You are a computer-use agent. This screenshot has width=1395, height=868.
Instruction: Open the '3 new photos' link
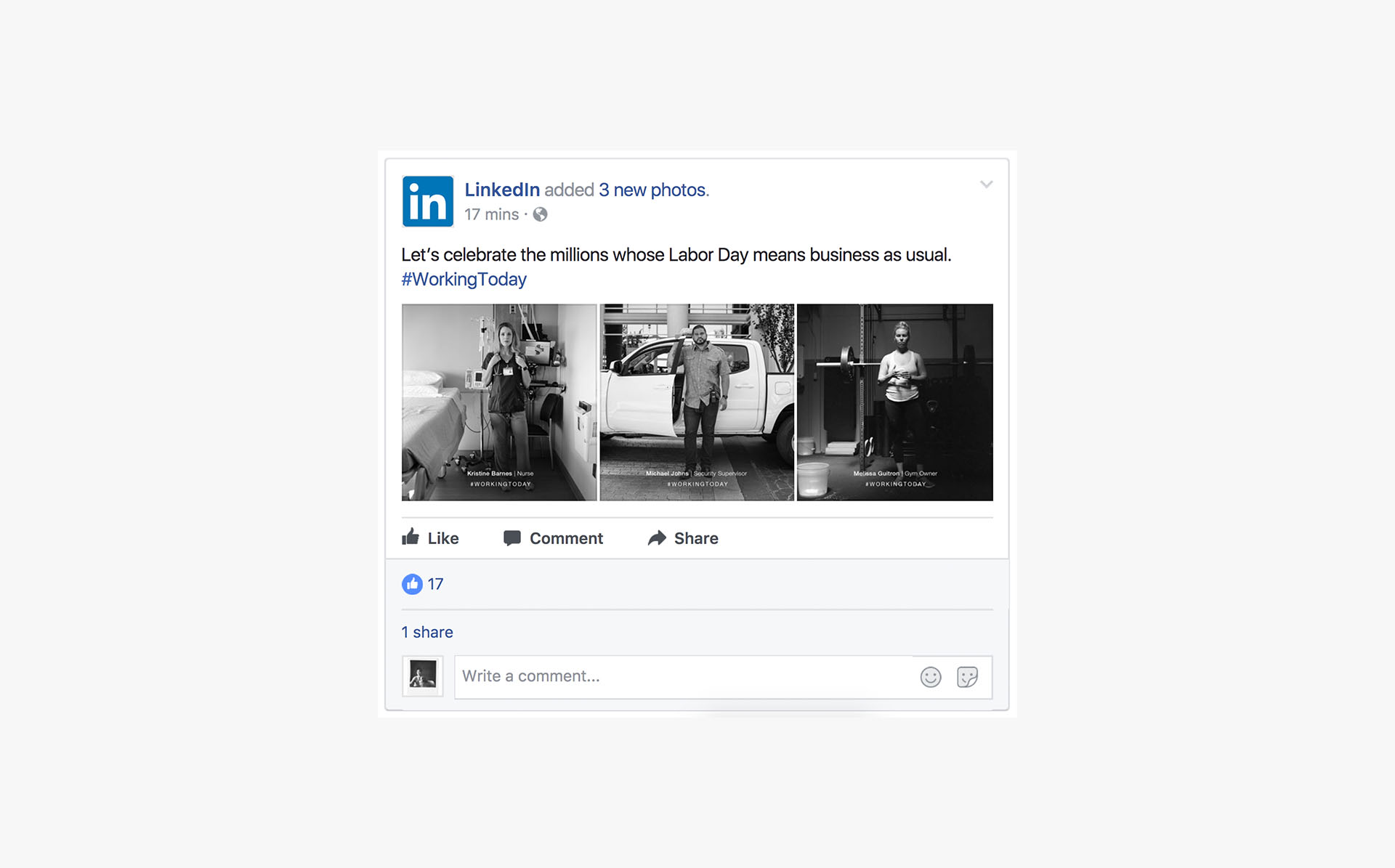[652, 190]
